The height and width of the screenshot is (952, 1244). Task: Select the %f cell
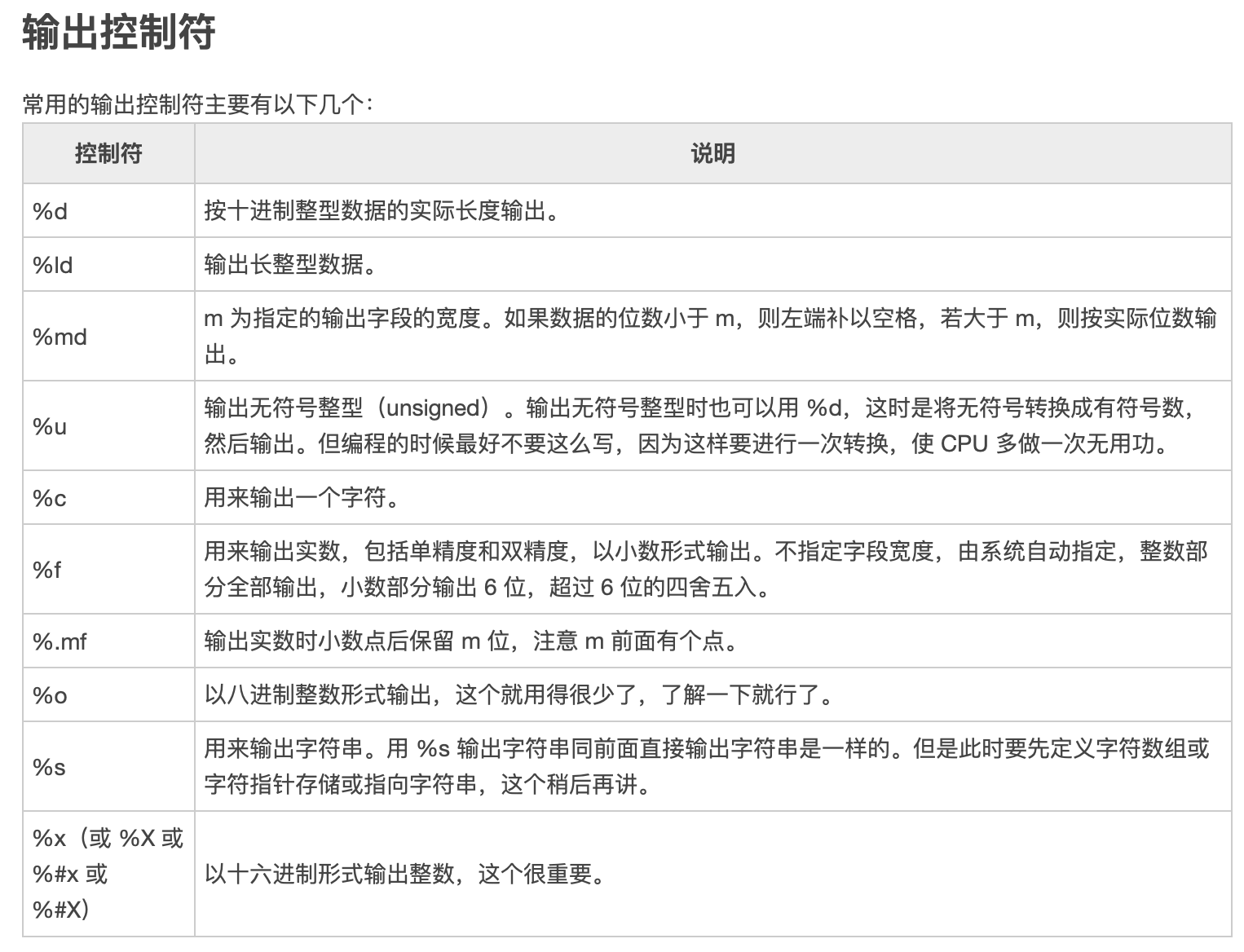point(108,570)
